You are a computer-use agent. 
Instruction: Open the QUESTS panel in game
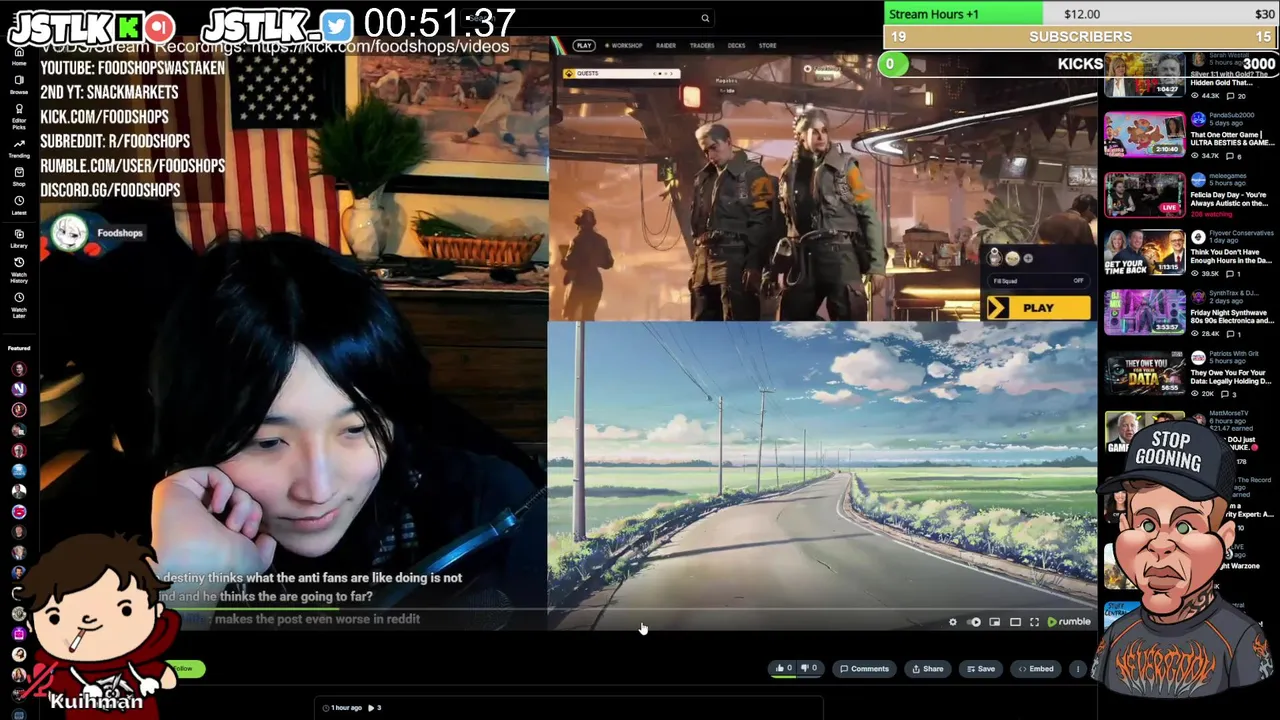click(x=621, y=73)
